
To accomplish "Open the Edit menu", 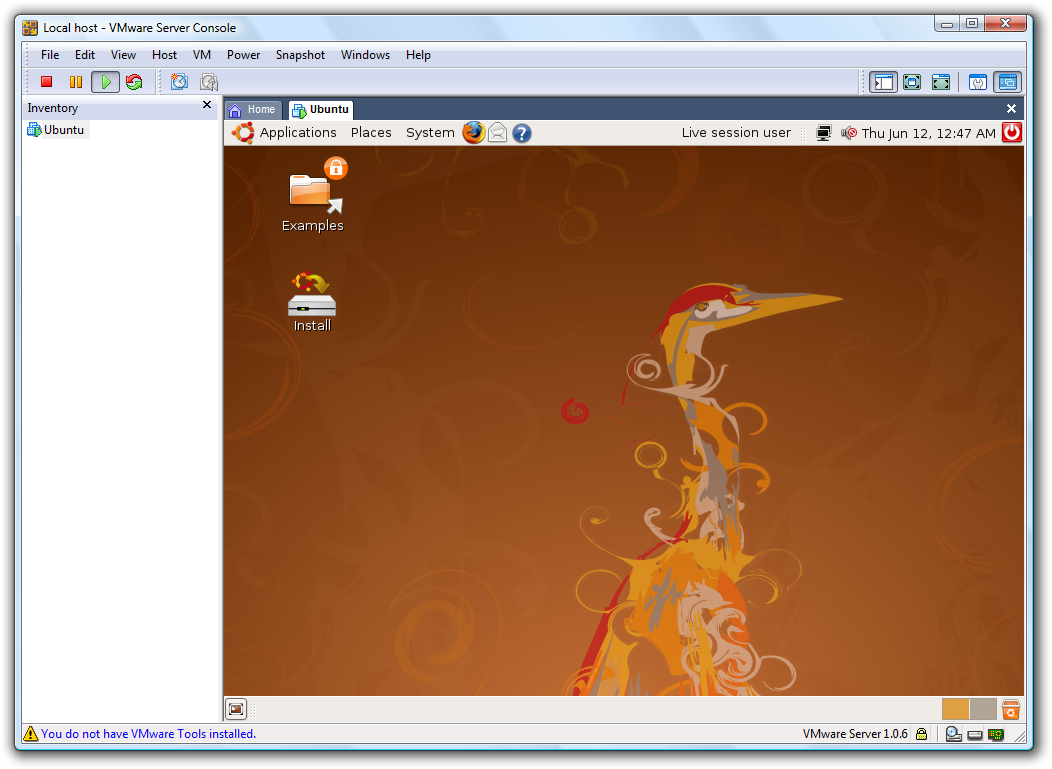I will coord(85,55).
